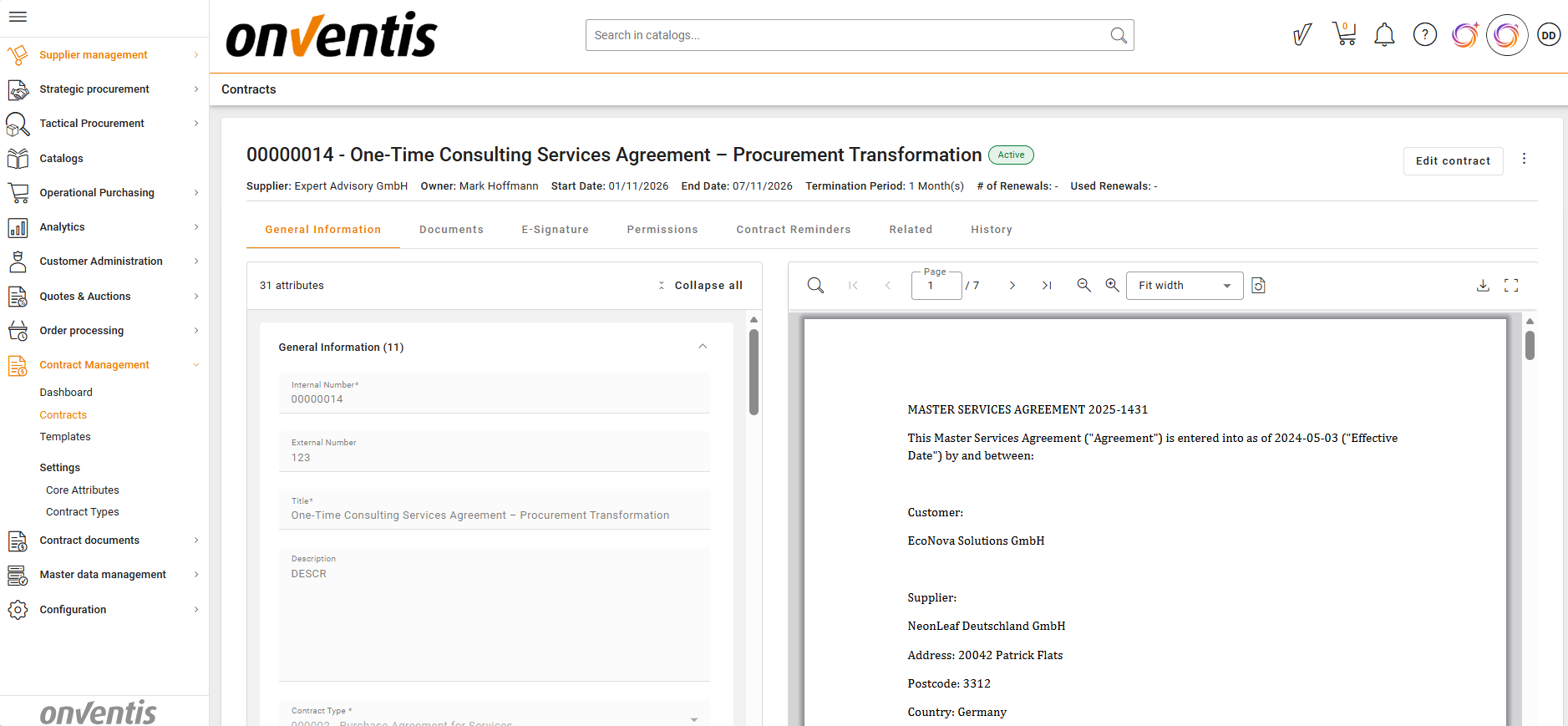The width and height of the screenshot is (1568, 726).
Task: Click the Configuration gear icon
Action: pos(18,610)
